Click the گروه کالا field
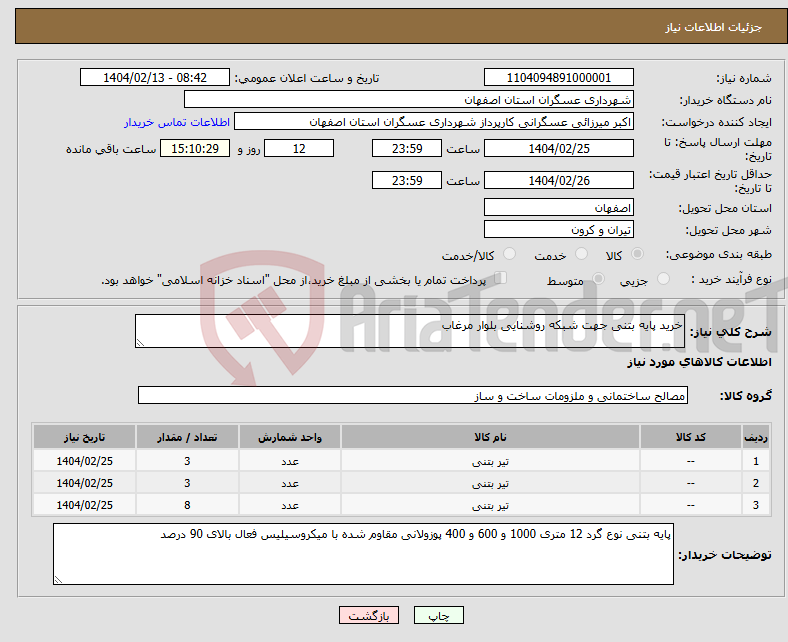 [413, 395]
